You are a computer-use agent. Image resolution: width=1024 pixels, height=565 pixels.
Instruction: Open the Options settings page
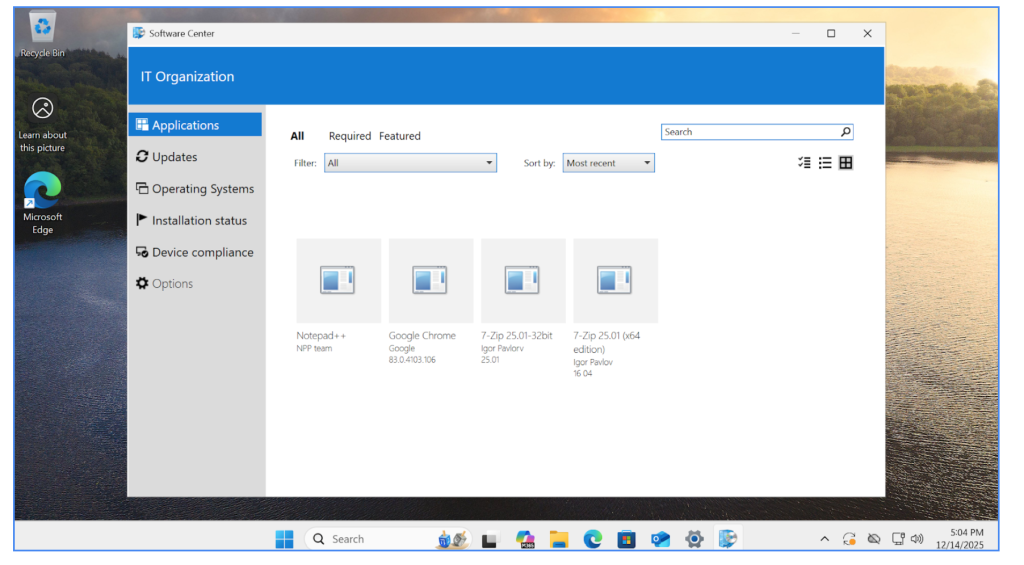pos(172,284)
